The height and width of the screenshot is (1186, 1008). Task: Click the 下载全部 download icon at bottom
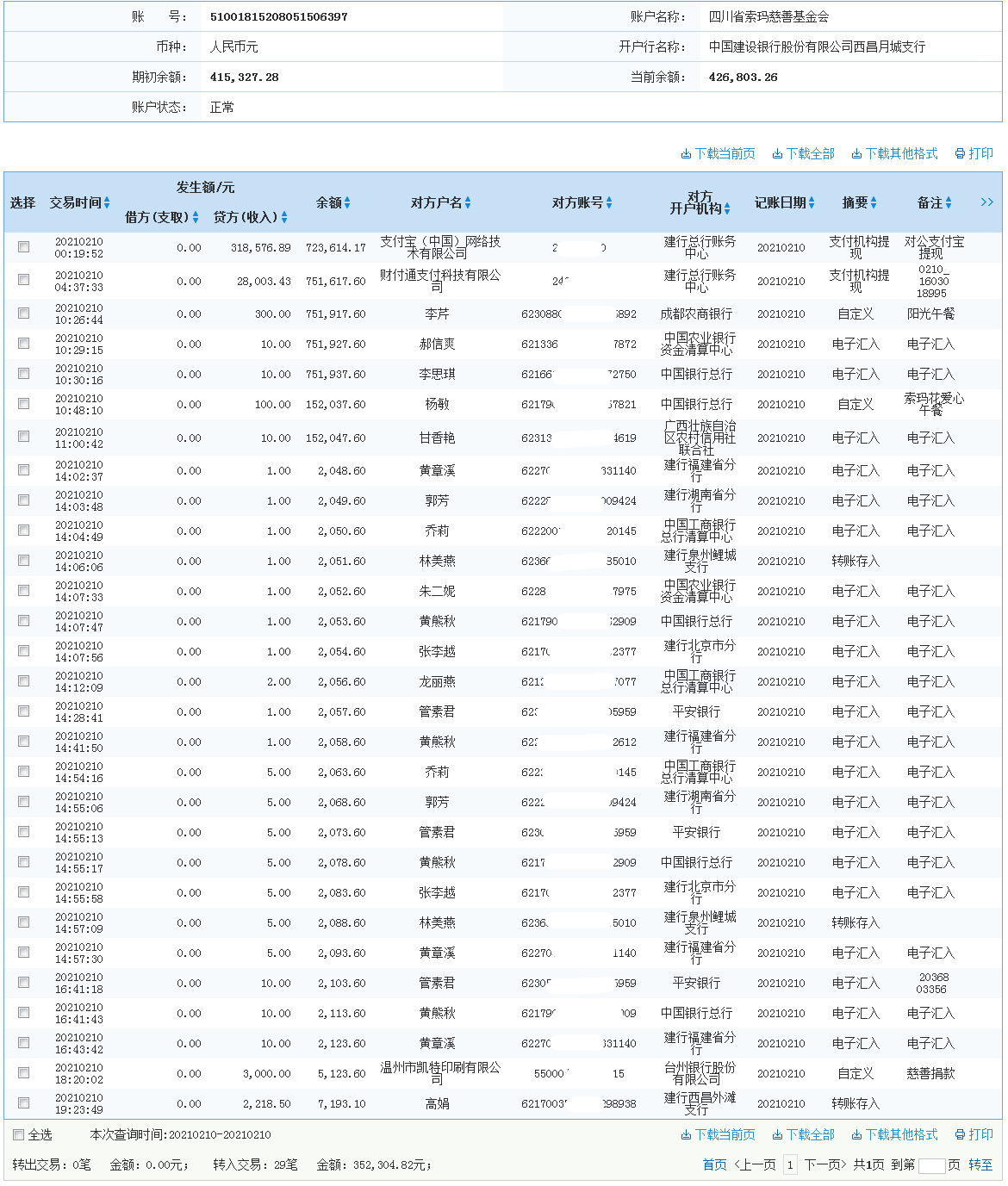[778, 1134]
